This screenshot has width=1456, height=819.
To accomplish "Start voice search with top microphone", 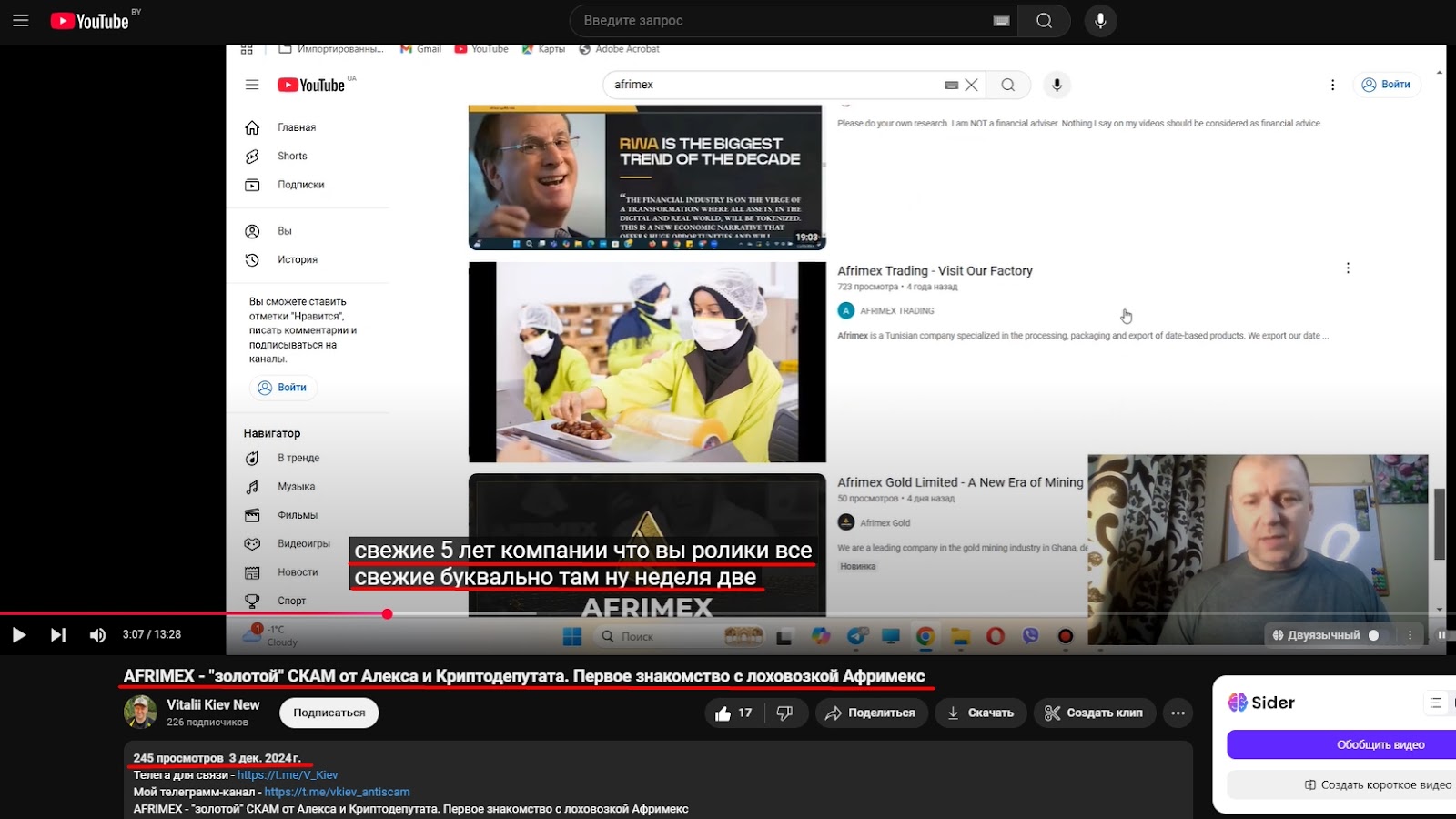I will 1100,21.
